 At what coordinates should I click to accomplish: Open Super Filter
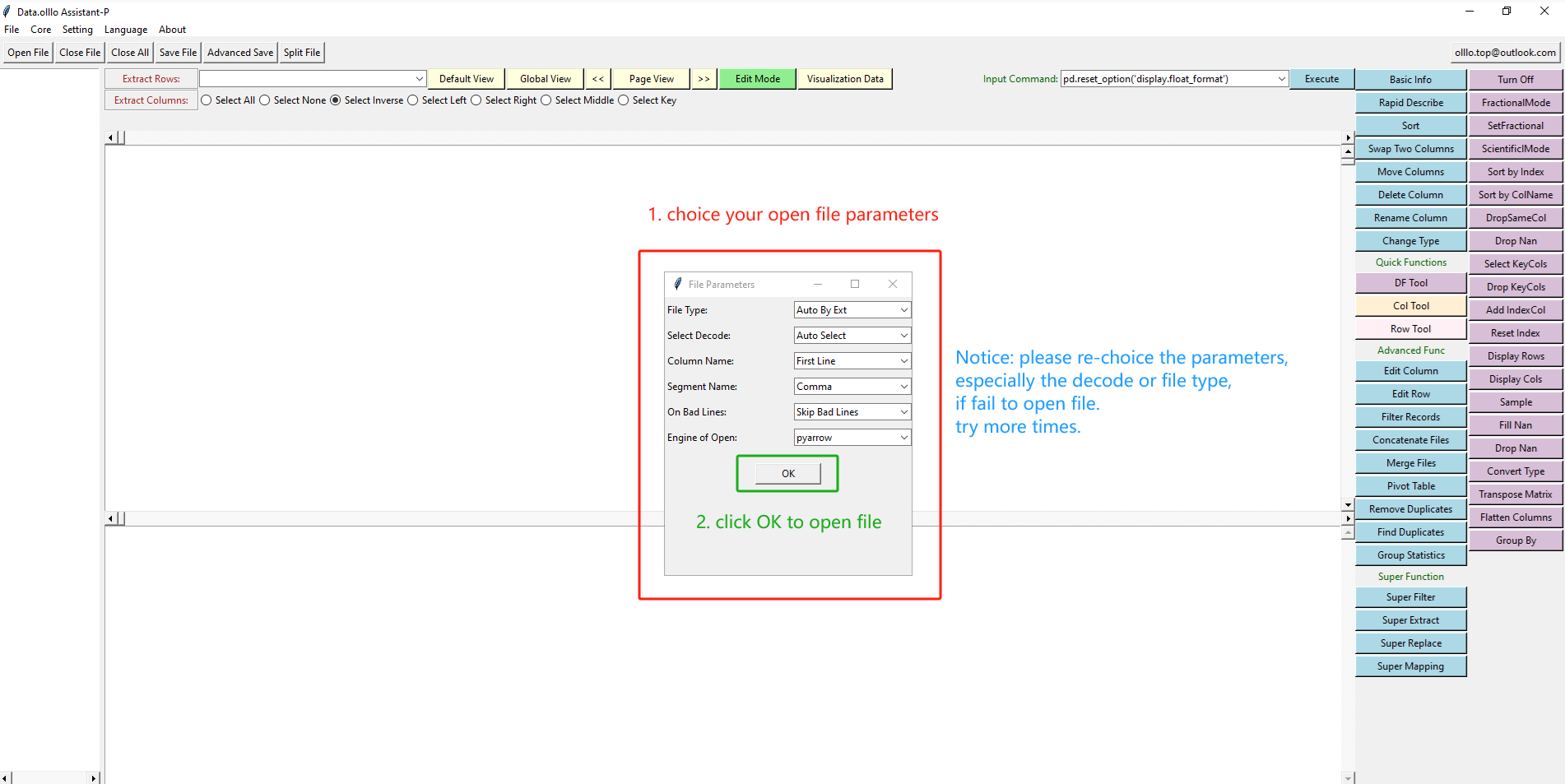point(1410,597)
